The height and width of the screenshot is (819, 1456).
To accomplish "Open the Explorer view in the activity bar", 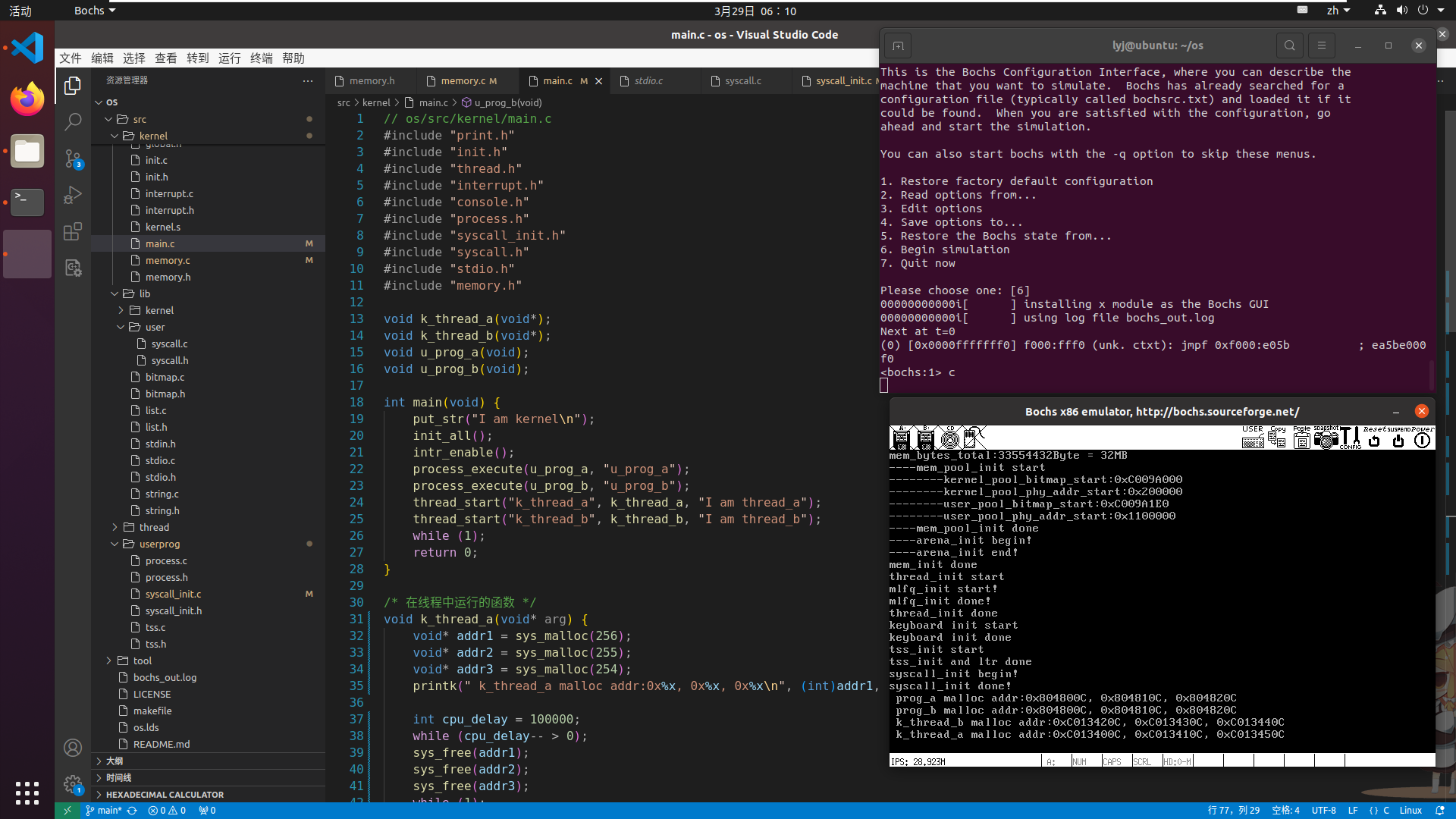I will tap(73, 86).
